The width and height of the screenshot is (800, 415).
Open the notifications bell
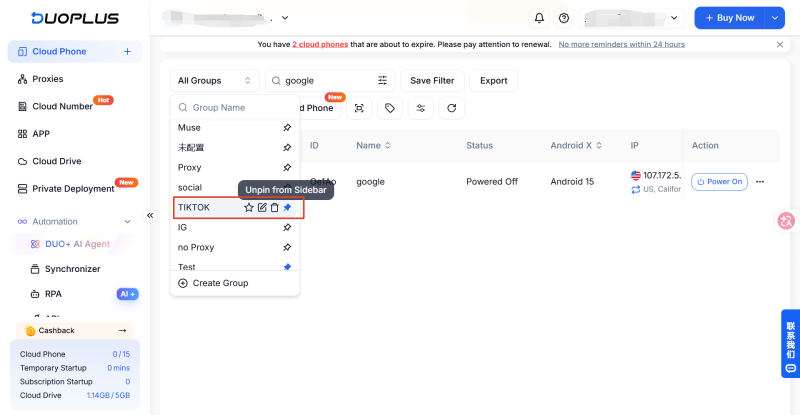click(x=539, y=18)
